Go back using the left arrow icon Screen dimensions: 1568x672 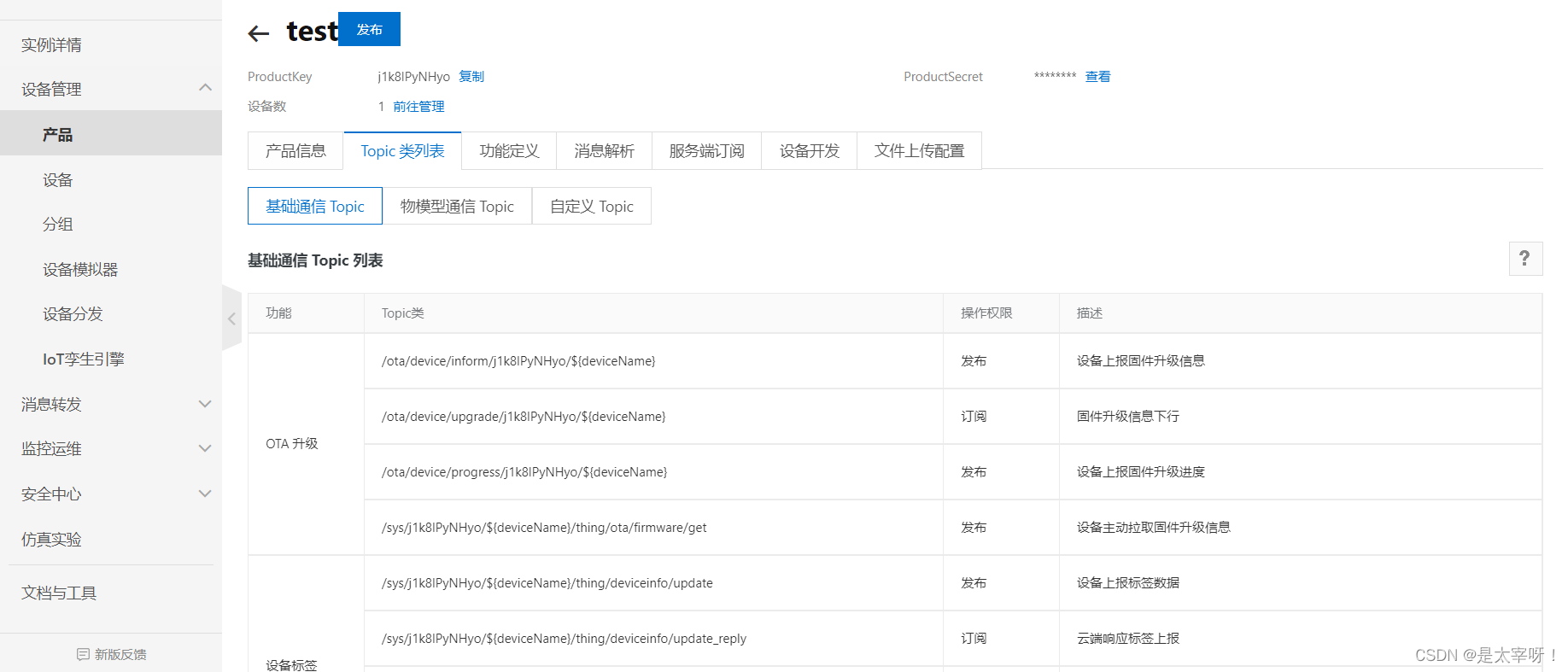(x=258, y=33)
